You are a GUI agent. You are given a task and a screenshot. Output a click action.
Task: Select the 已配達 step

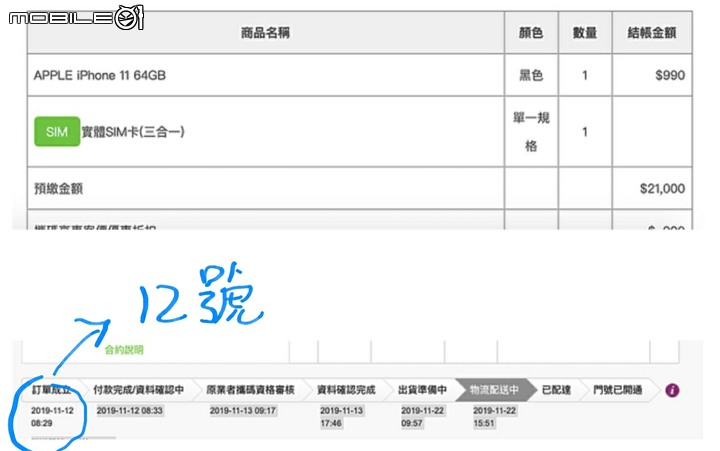[x=557, y=390]
